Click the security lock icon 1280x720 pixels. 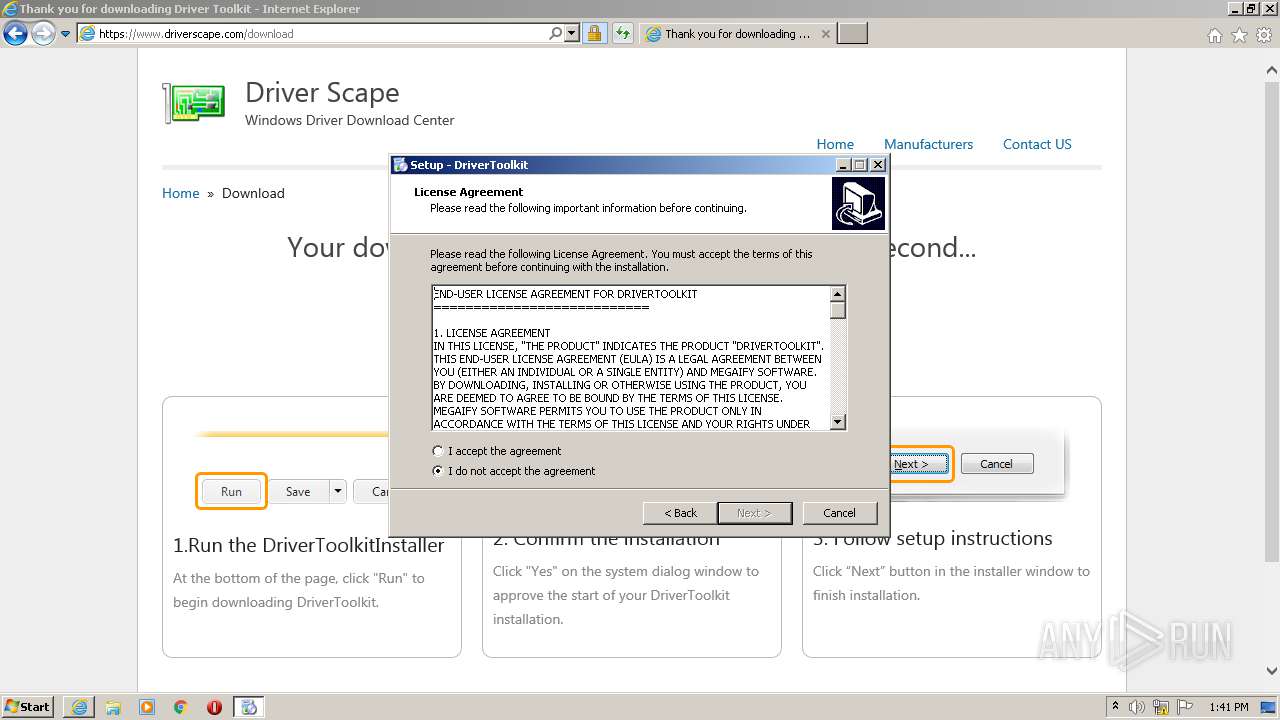[x=594, y=33]
